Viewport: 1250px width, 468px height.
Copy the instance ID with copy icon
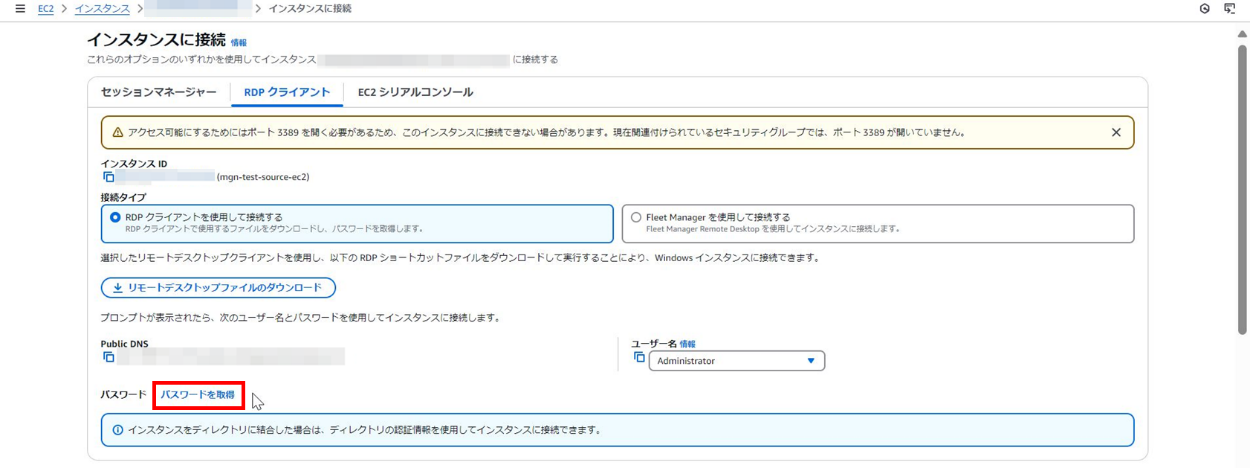[109, 177]
